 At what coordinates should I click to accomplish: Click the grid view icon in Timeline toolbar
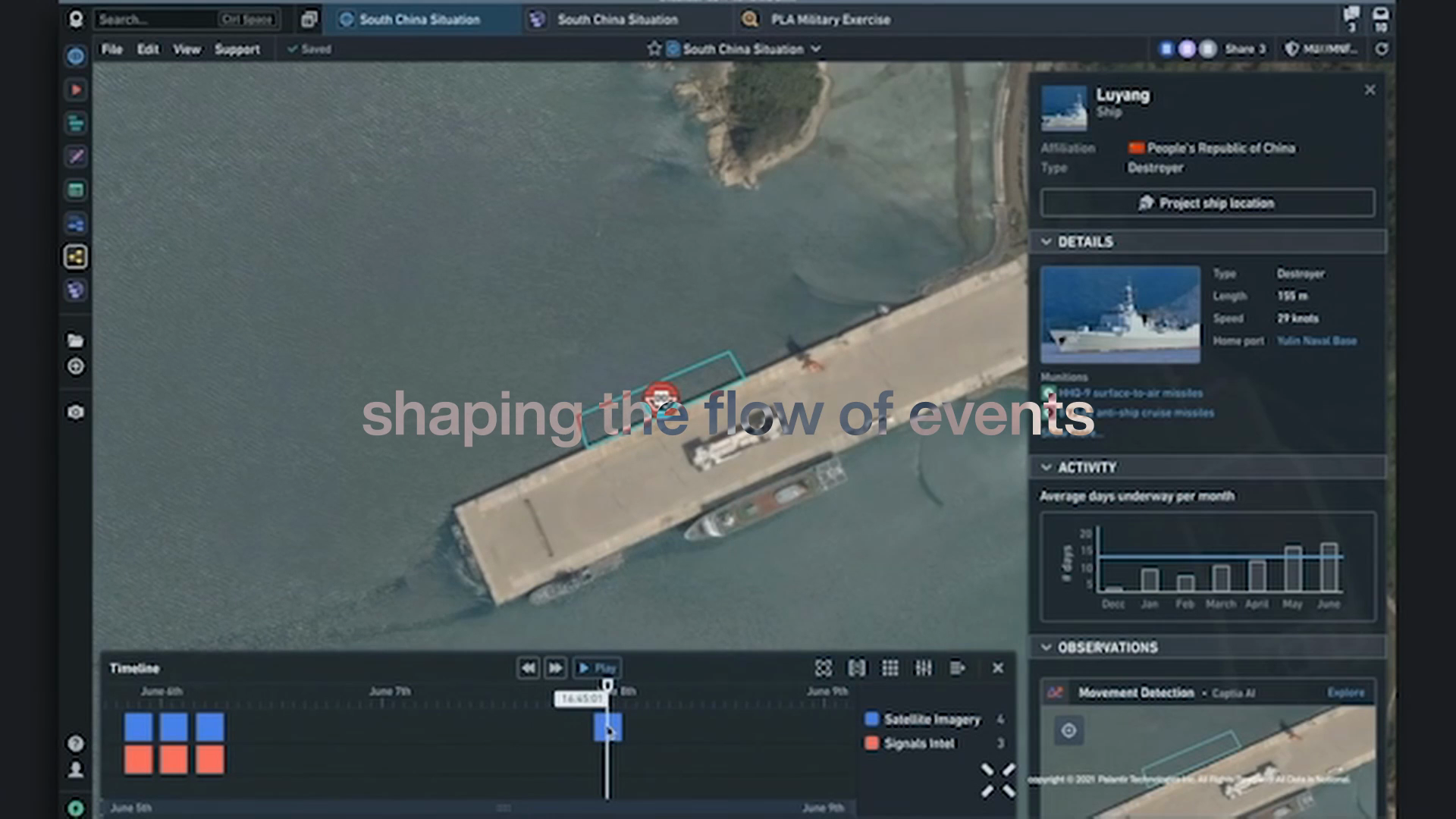[890, 668]
